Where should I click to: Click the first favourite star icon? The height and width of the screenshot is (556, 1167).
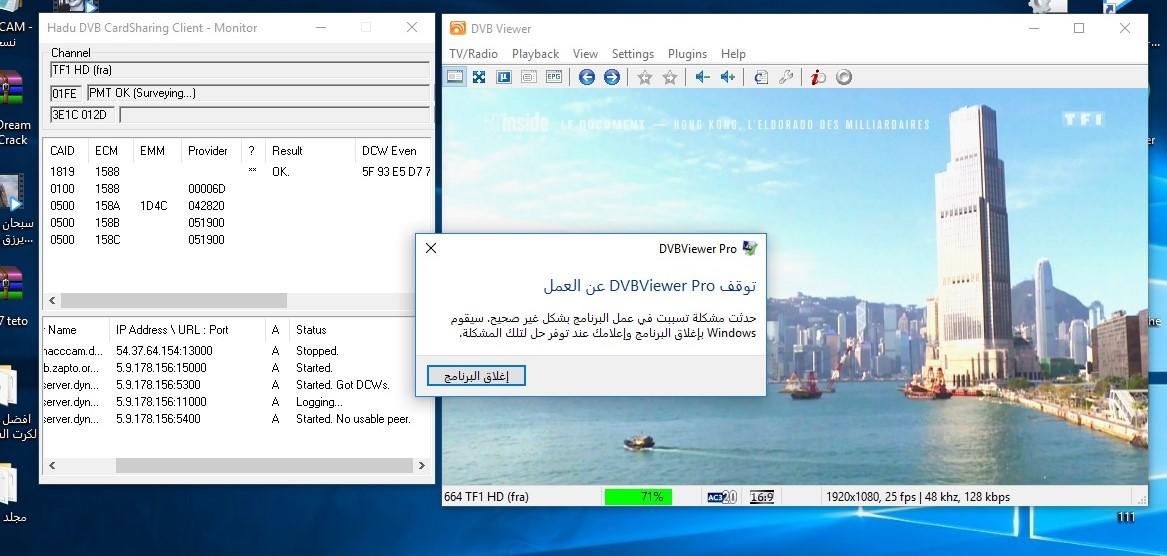(645, 77)
